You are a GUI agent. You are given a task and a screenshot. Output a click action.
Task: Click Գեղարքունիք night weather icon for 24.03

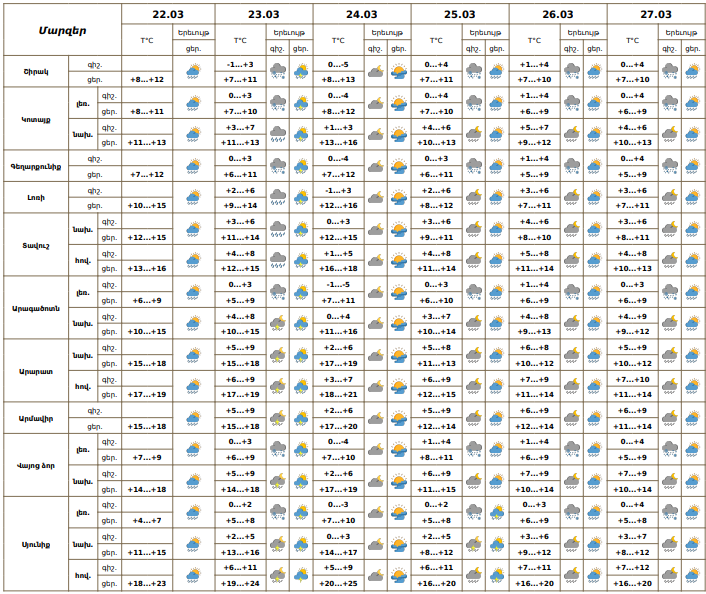click(x=374, y=166)
